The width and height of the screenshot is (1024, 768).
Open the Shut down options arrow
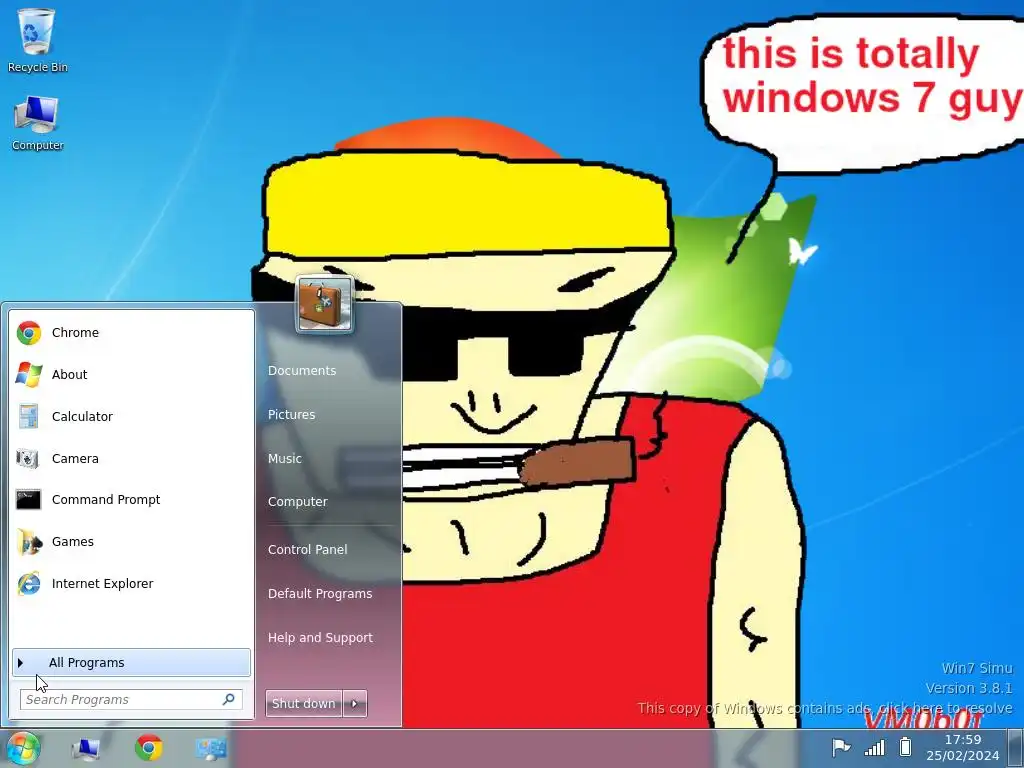tap(355, 703)
